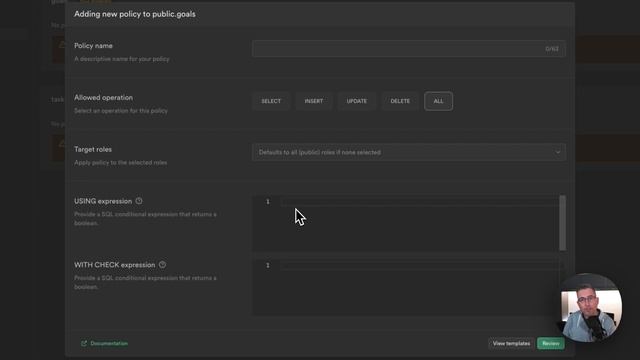
Task: Click the Target roles chevron arrow
Action: point(558,152)
